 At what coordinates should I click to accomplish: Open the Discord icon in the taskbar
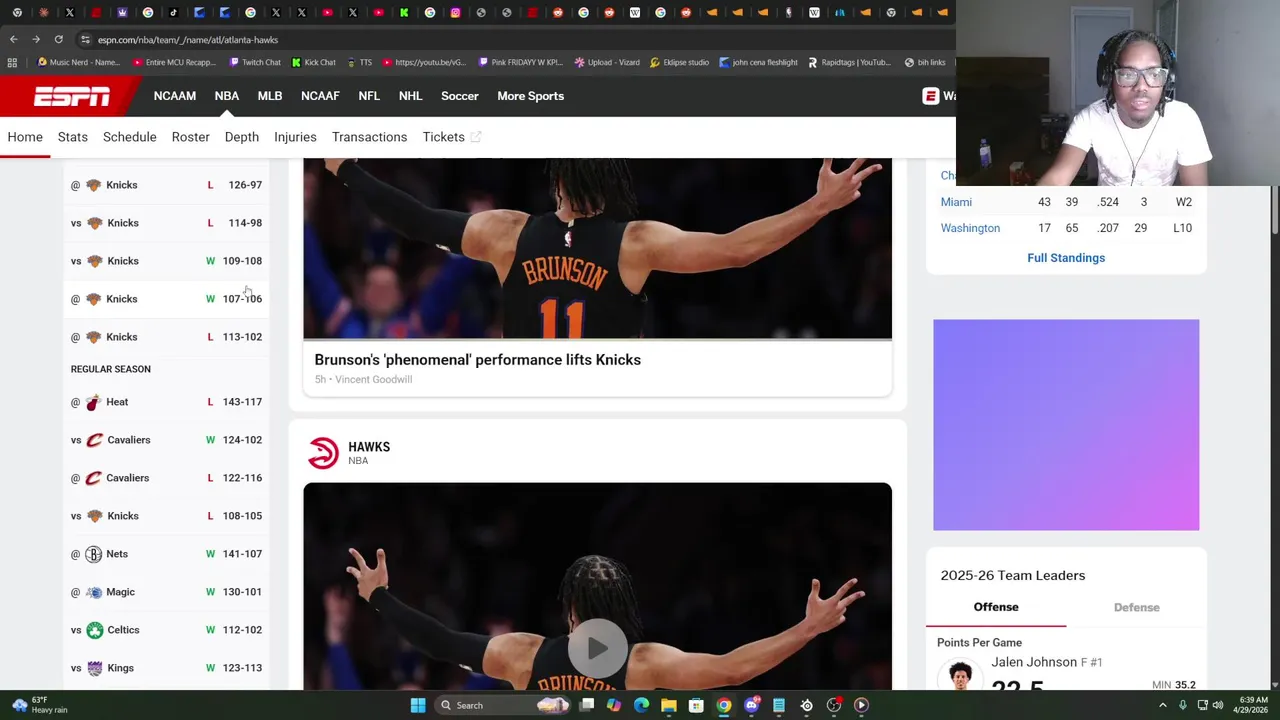(x=751, y=705)
